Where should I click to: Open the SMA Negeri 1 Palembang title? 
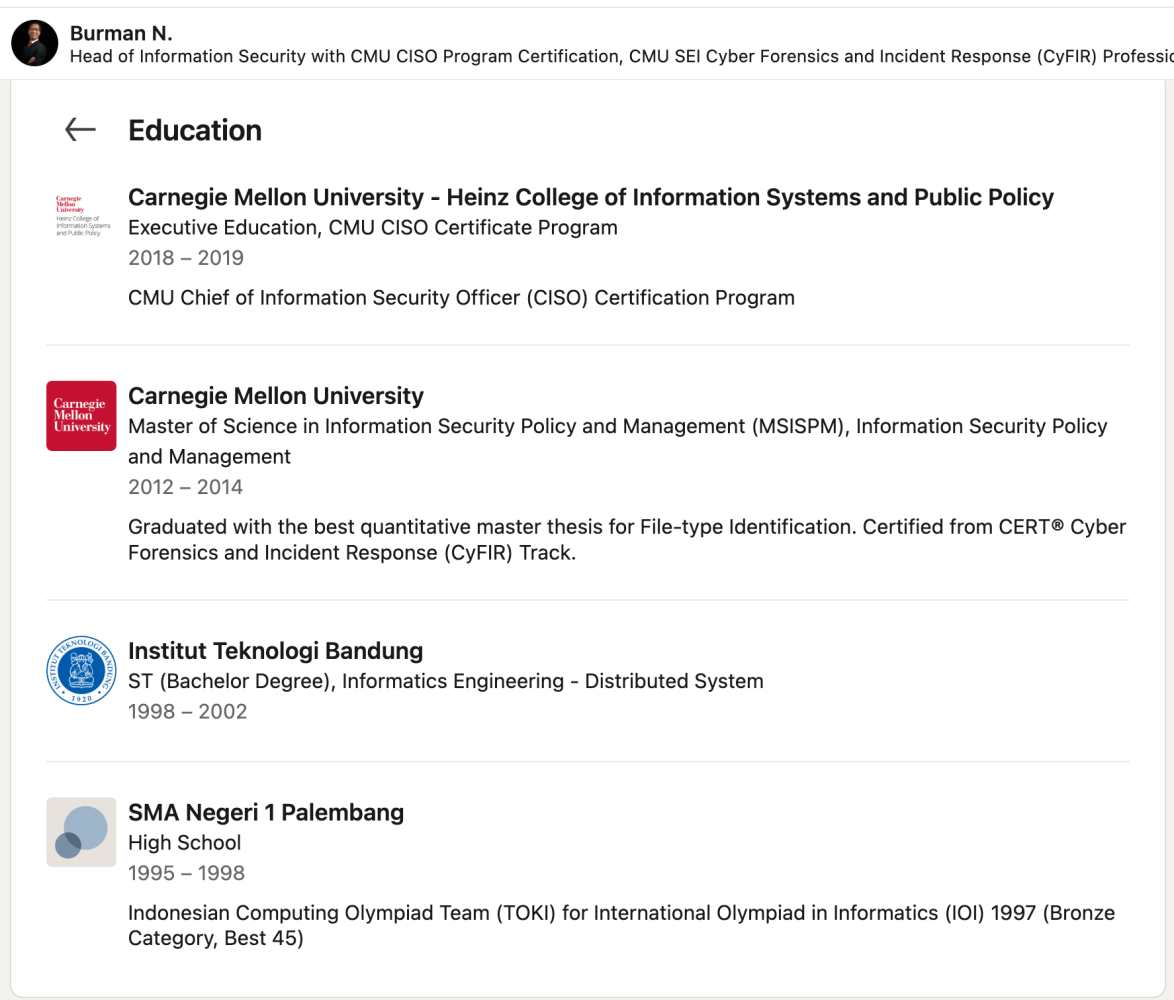(x=266, y=812)
